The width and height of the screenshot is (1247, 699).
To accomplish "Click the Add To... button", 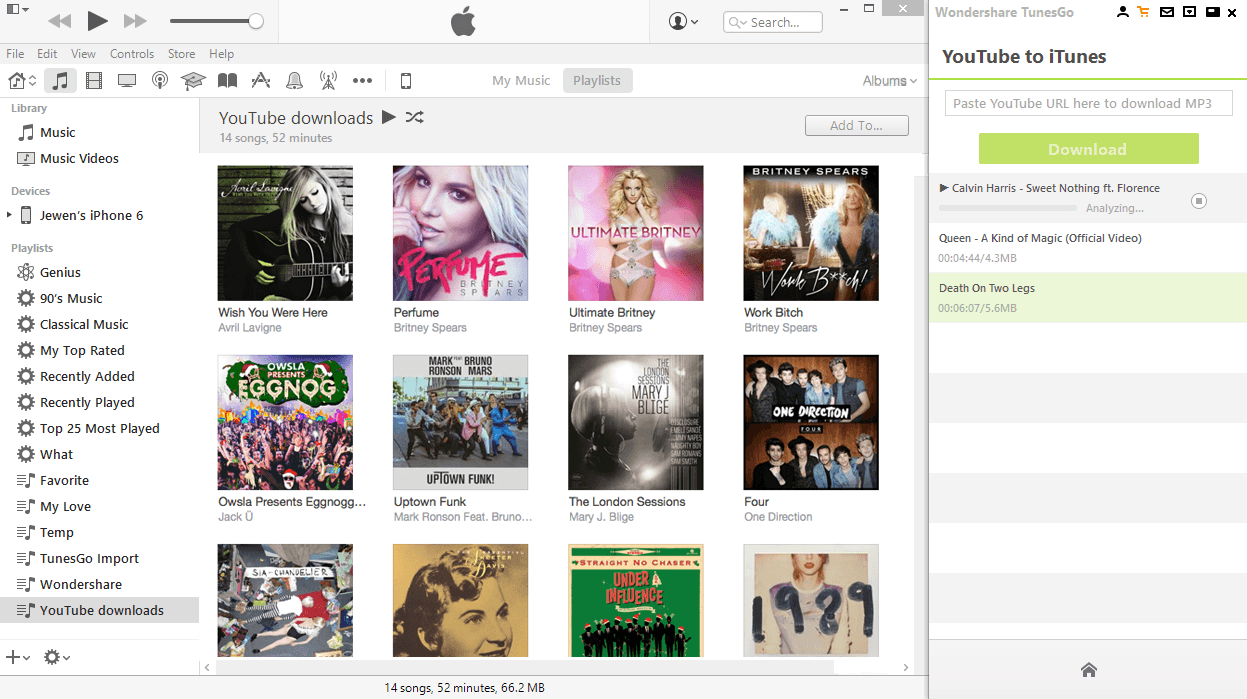I will point(857,125).
